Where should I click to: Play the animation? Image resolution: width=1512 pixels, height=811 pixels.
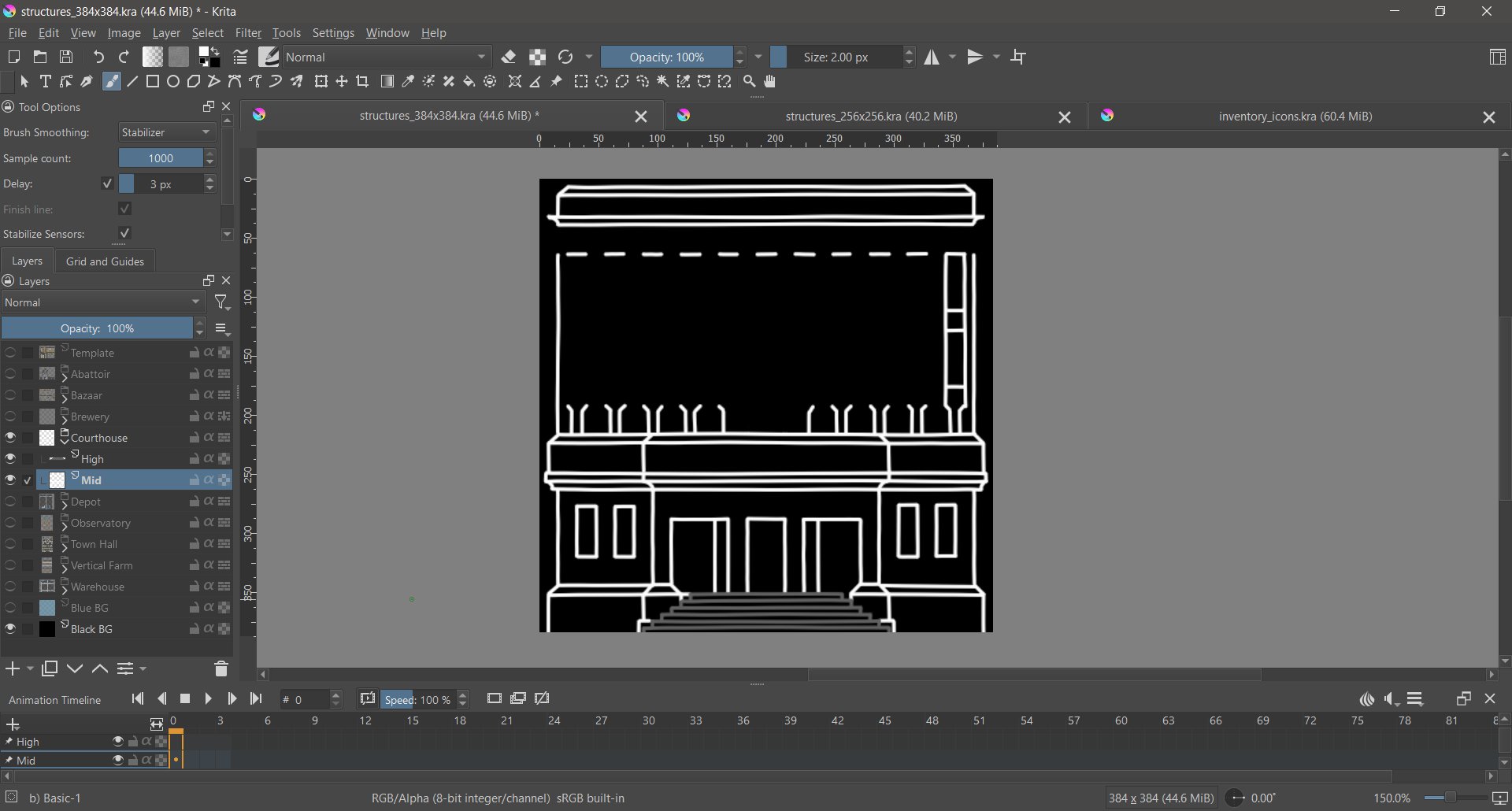tap(209, 700)
